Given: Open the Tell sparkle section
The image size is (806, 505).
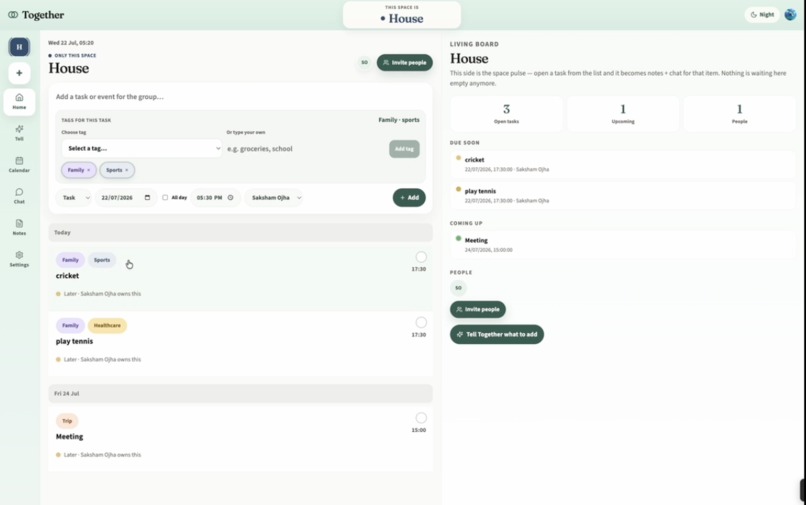Looking at the screenshot, I should point(19,133).
